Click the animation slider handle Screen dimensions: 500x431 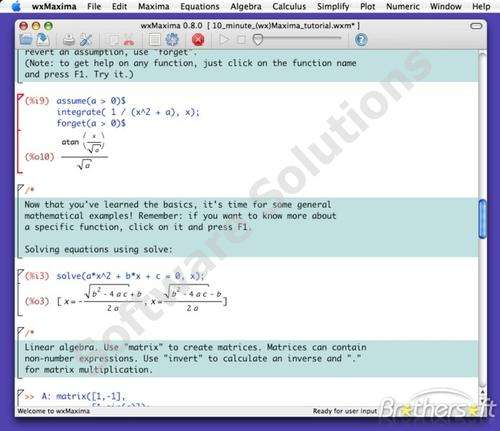point(258,40)
